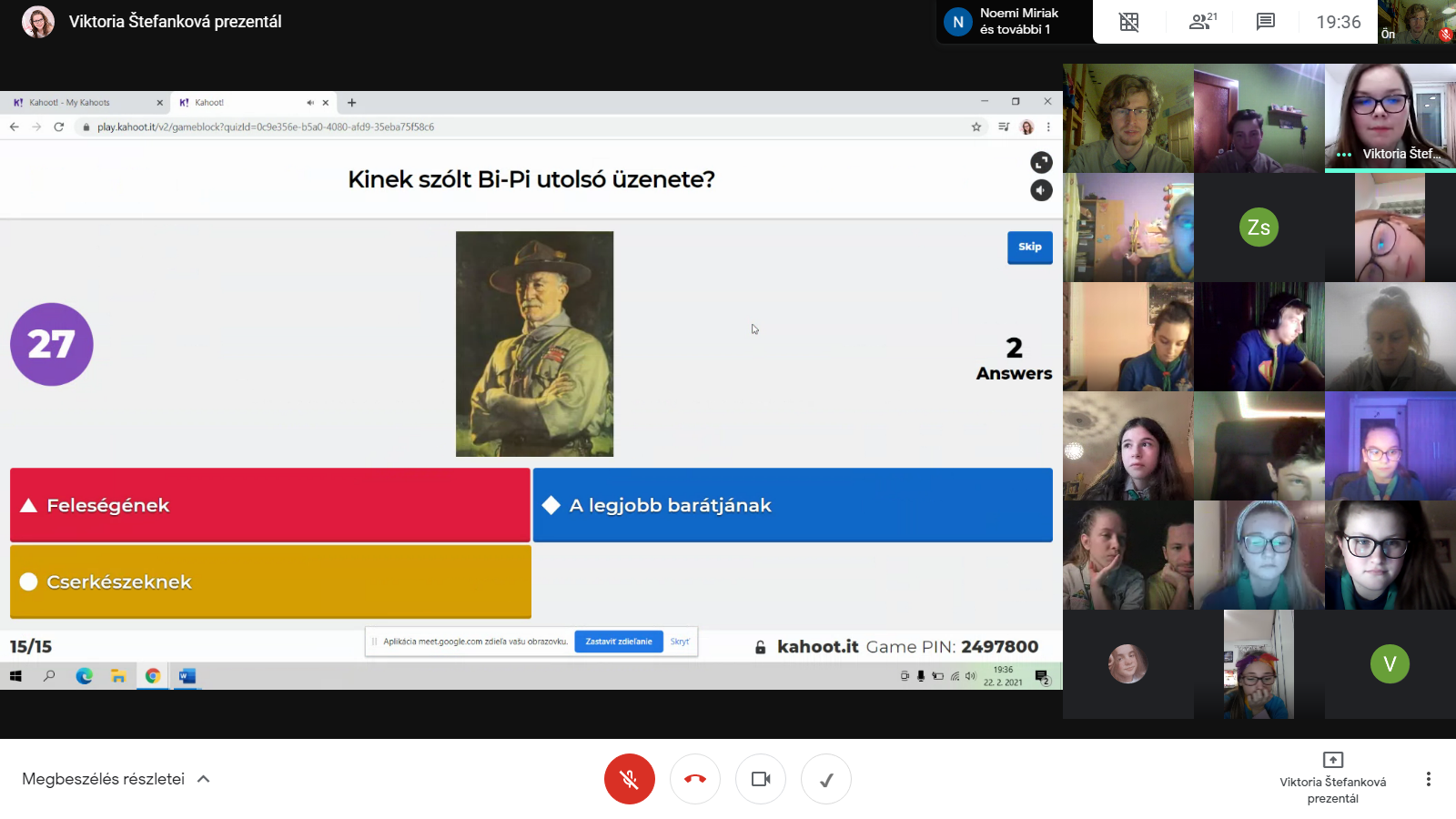
Task: Open File Explorer from taskbar
Action: point(118,676)
